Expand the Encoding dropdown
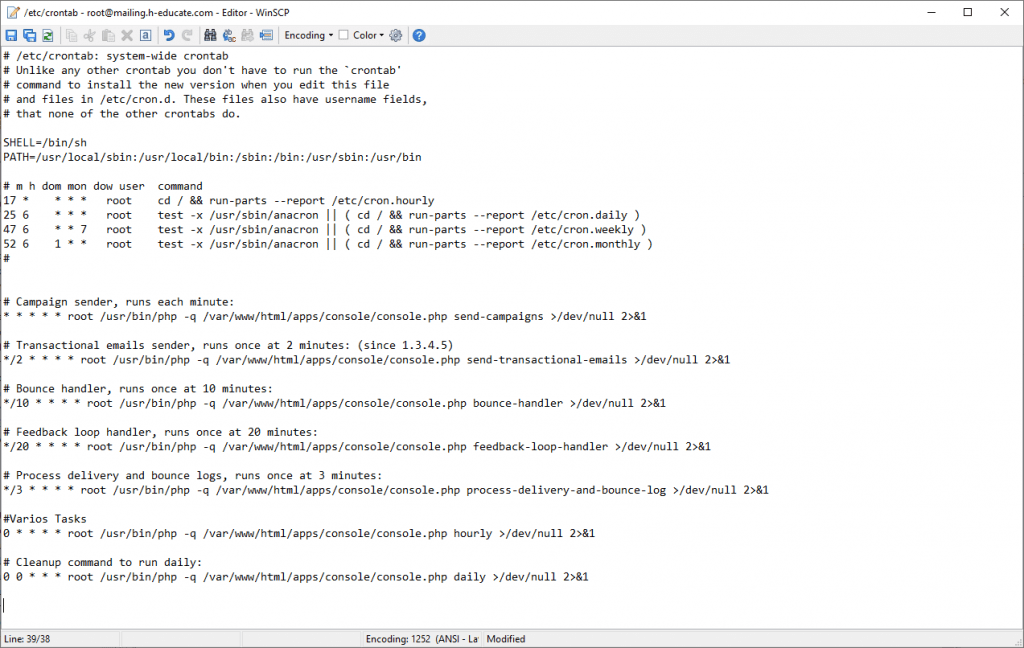This screenshot has width=1024, height=648. click(308, 35)
